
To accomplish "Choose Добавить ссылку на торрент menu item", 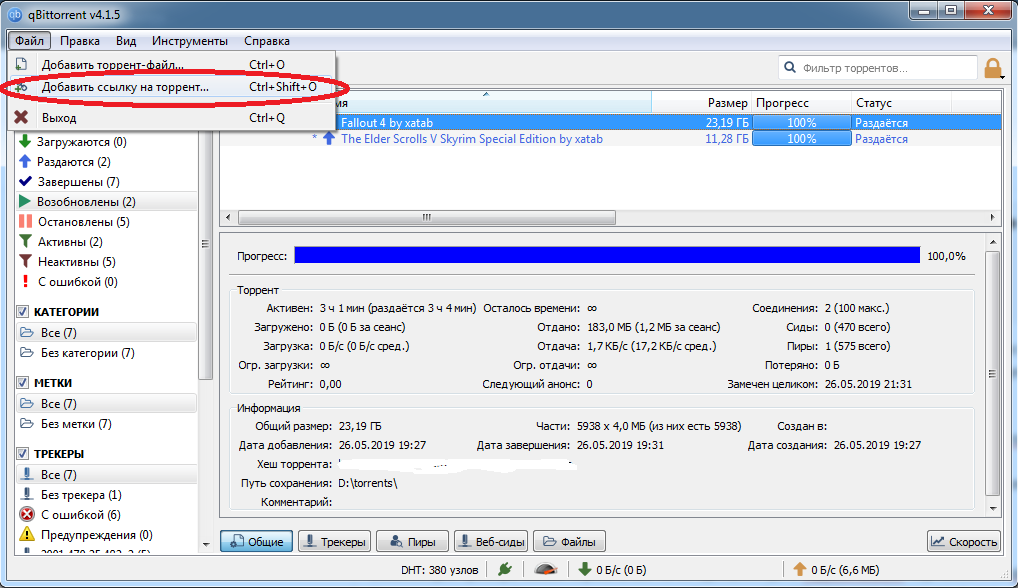I will click(x=125, y=87).
